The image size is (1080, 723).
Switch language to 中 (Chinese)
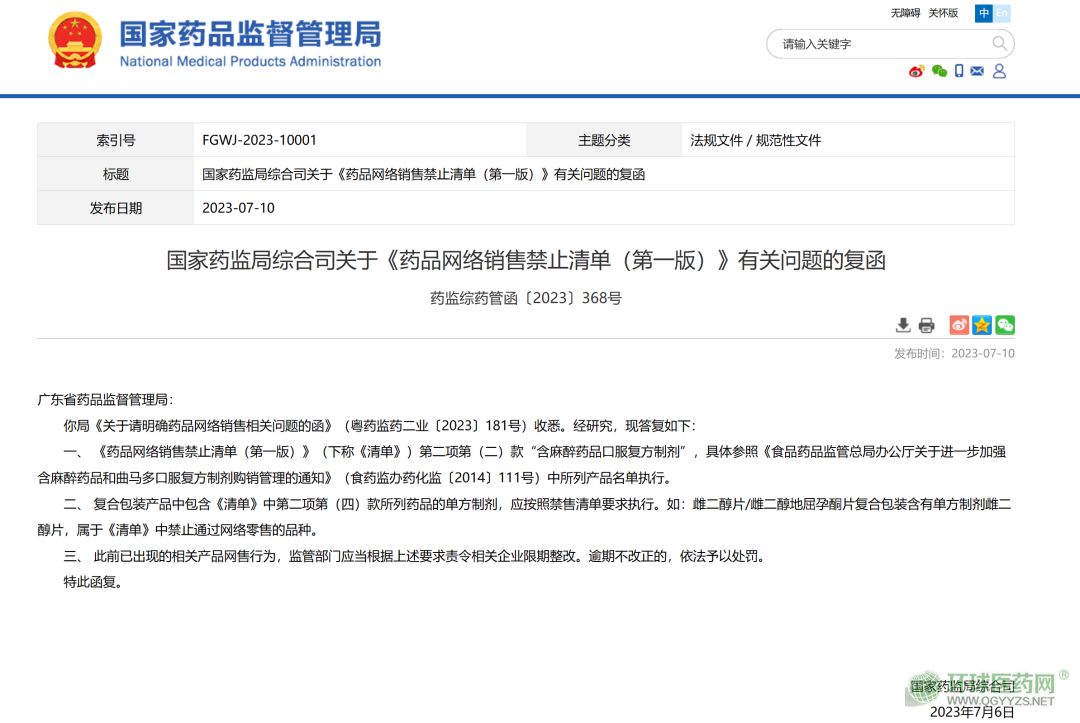click(x=984, y=13)
